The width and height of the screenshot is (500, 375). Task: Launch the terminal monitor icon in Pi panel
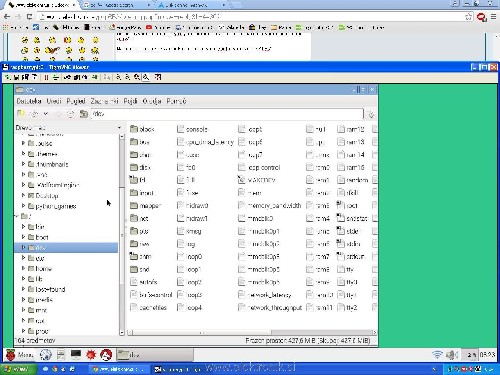(x=76, y=355)
